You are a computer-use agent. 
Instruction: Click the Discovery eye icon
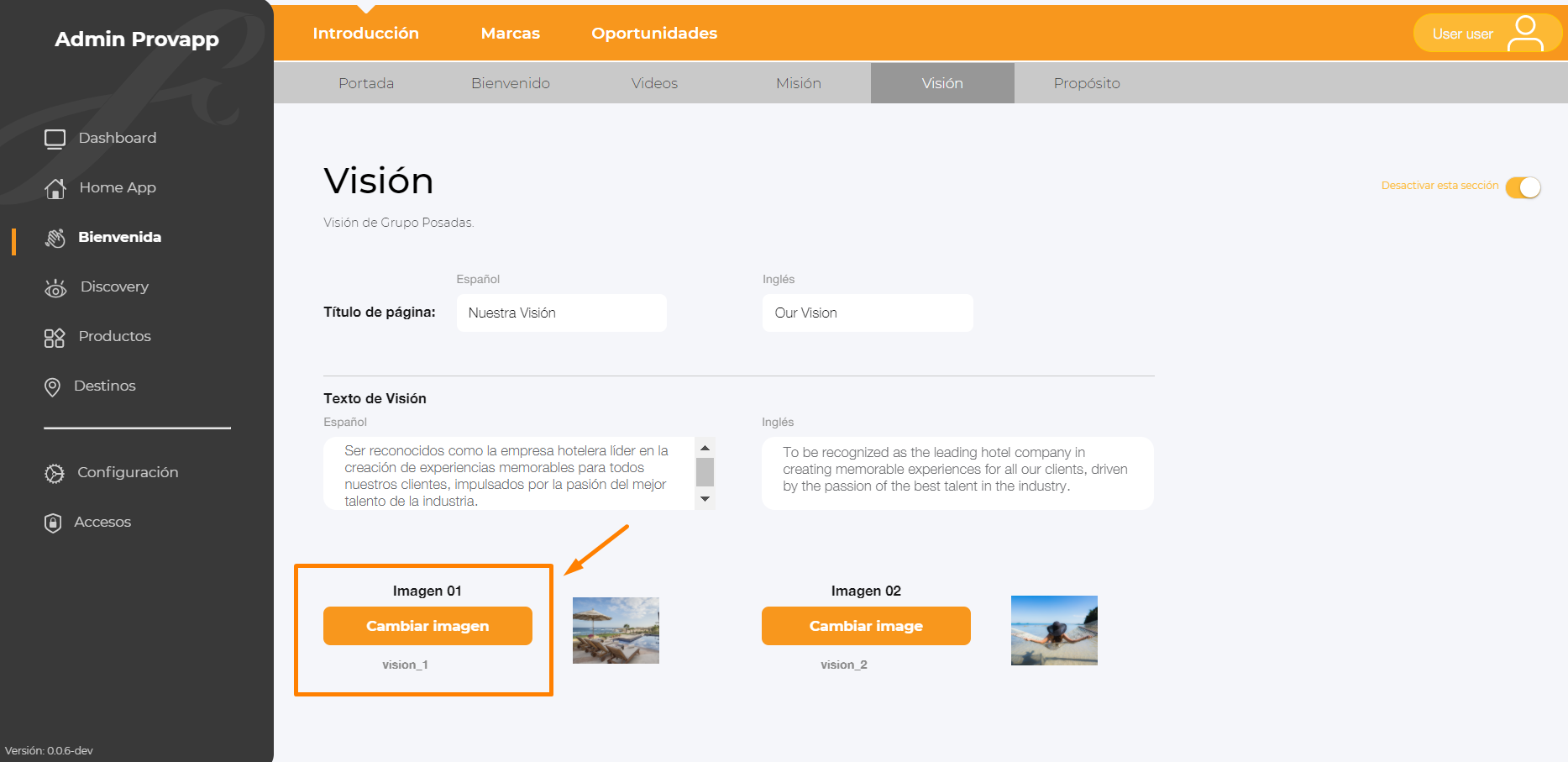(55, 288)
